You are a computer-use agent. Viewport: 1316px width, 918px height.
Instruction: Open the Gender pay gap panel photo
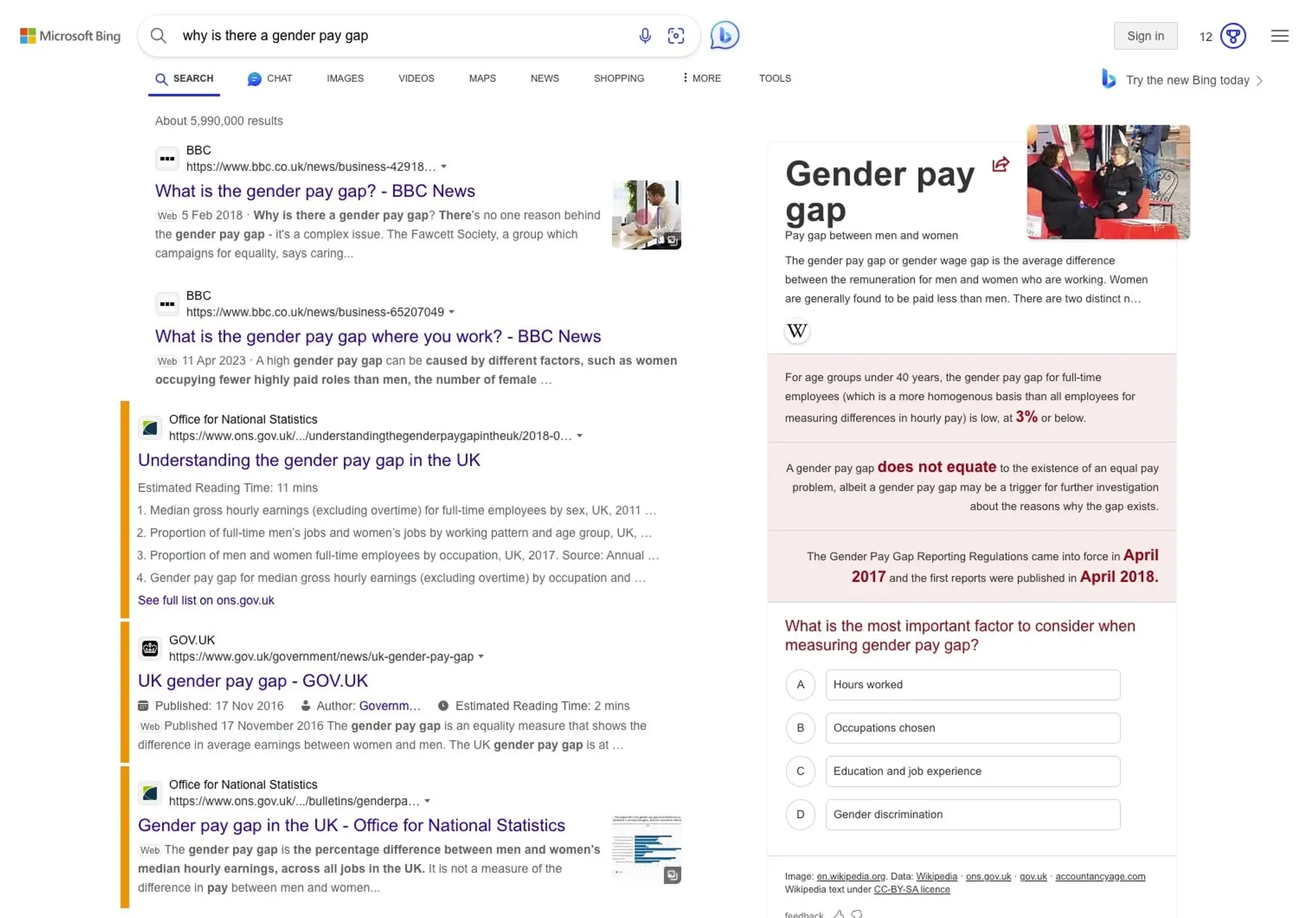pyautogui.click(x=1108, y=182)
